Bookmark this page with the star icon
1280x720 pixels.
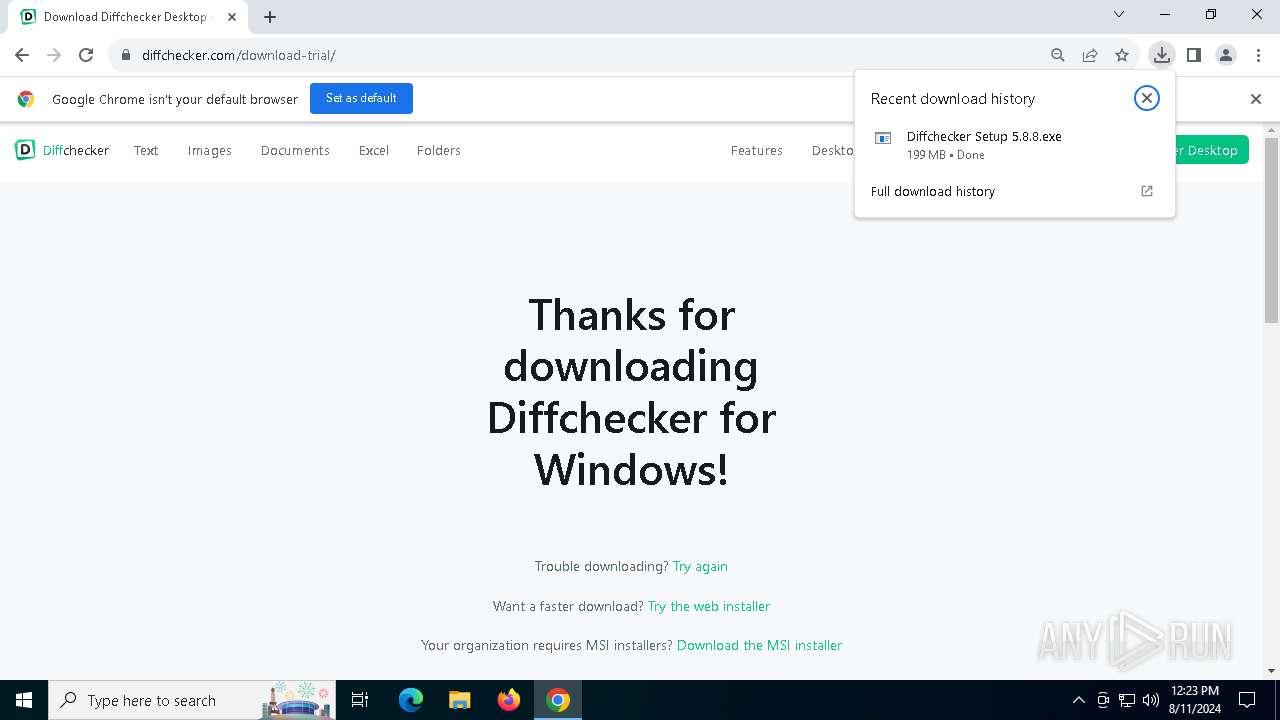(1122, 55)
